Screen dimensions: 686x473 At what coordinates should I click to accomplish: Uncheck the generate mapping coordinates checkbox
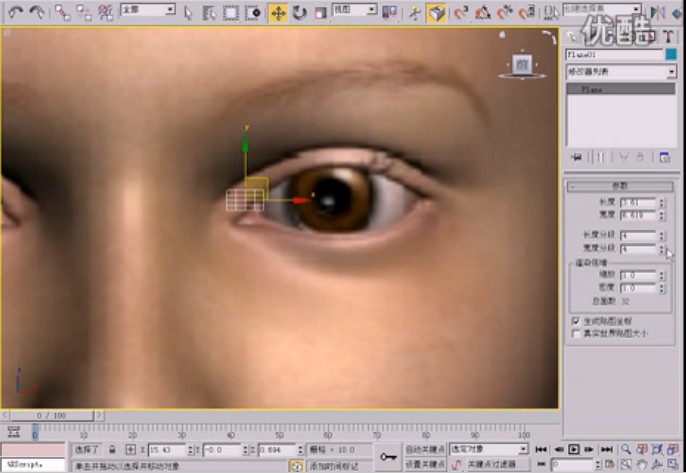click(574, 321)
